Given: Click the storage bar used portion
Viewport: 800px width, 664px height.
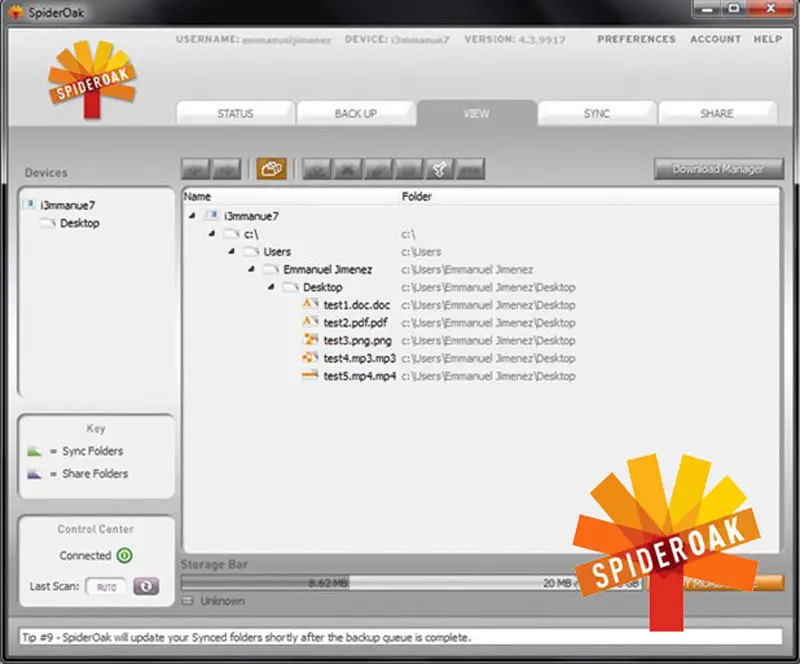Looking at the screenshot, I should pyautogui.click(x=265, y=583).
